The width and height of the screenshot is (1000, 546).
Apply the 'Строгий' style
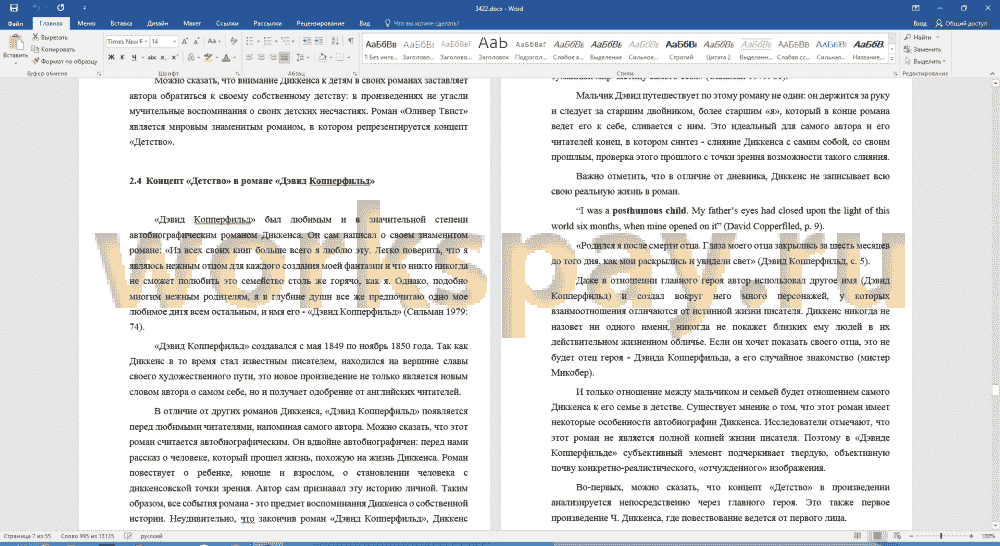(x=681, y=50)
